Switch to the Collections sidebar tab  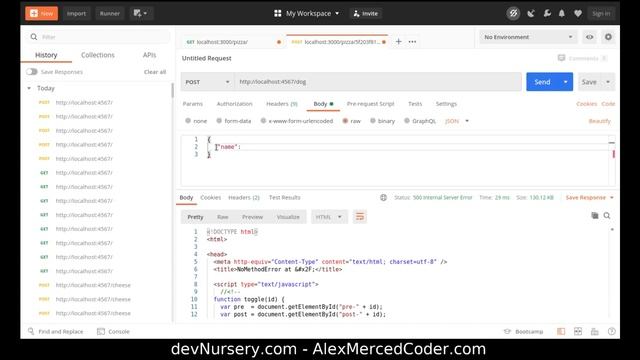[98, 55]
